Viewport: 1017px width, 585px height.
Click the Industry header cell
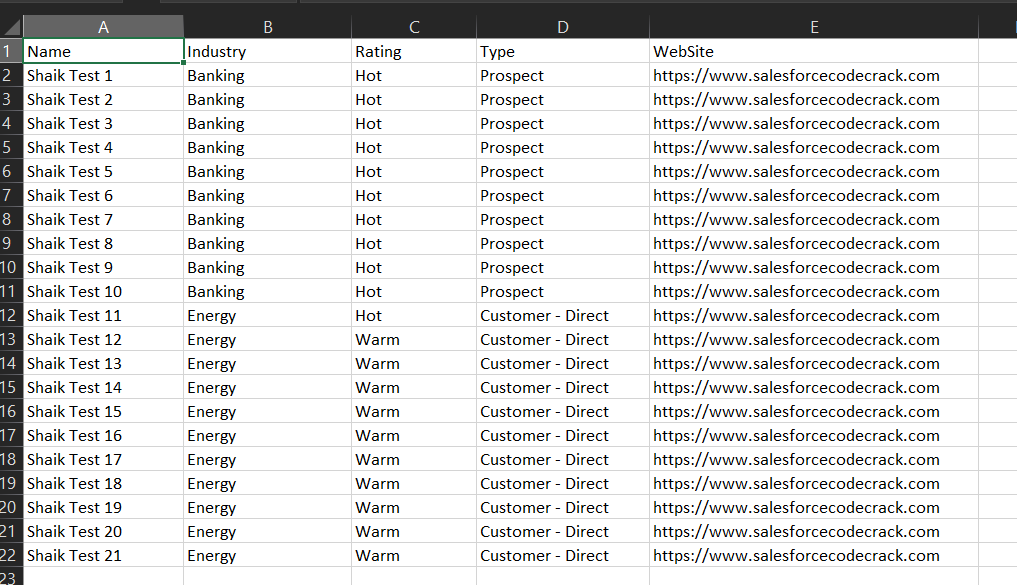267,51
